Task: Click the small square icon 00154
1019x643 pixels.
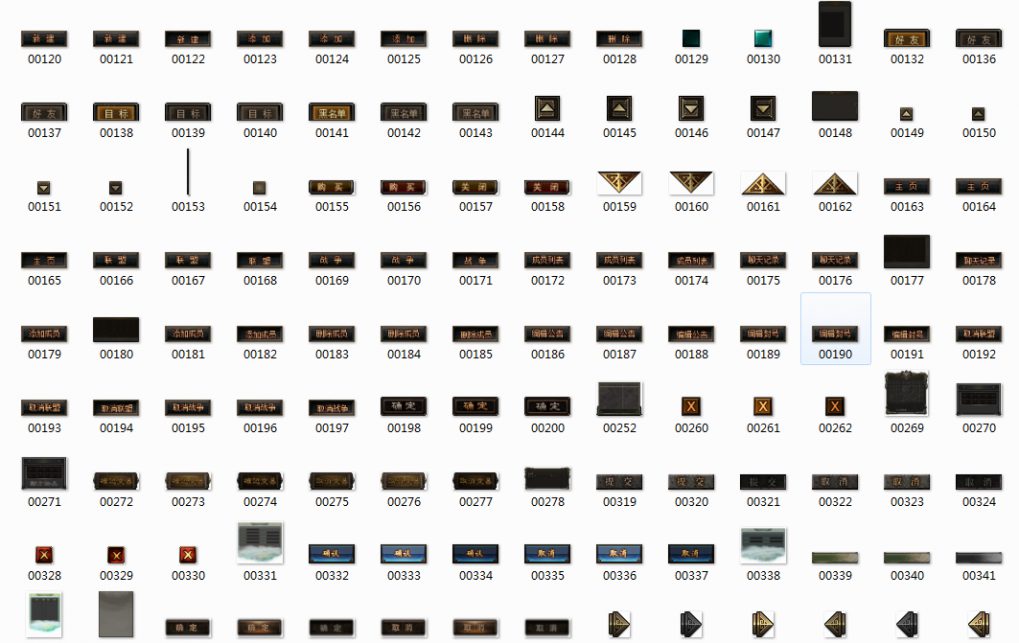Action: [260, 187]
